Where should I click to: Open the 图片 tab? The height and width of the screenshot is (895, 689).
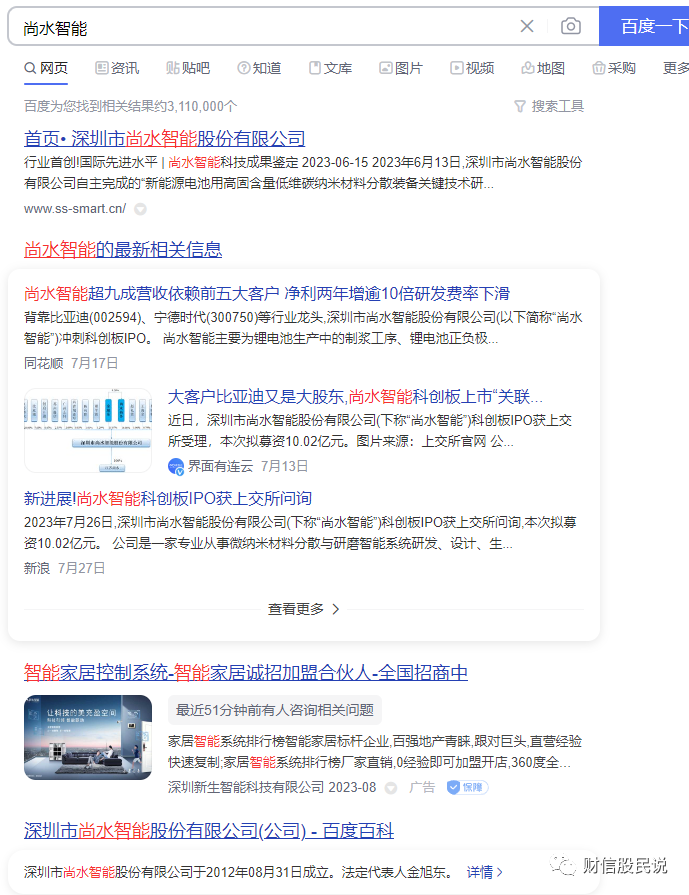[x=401, y=68]
